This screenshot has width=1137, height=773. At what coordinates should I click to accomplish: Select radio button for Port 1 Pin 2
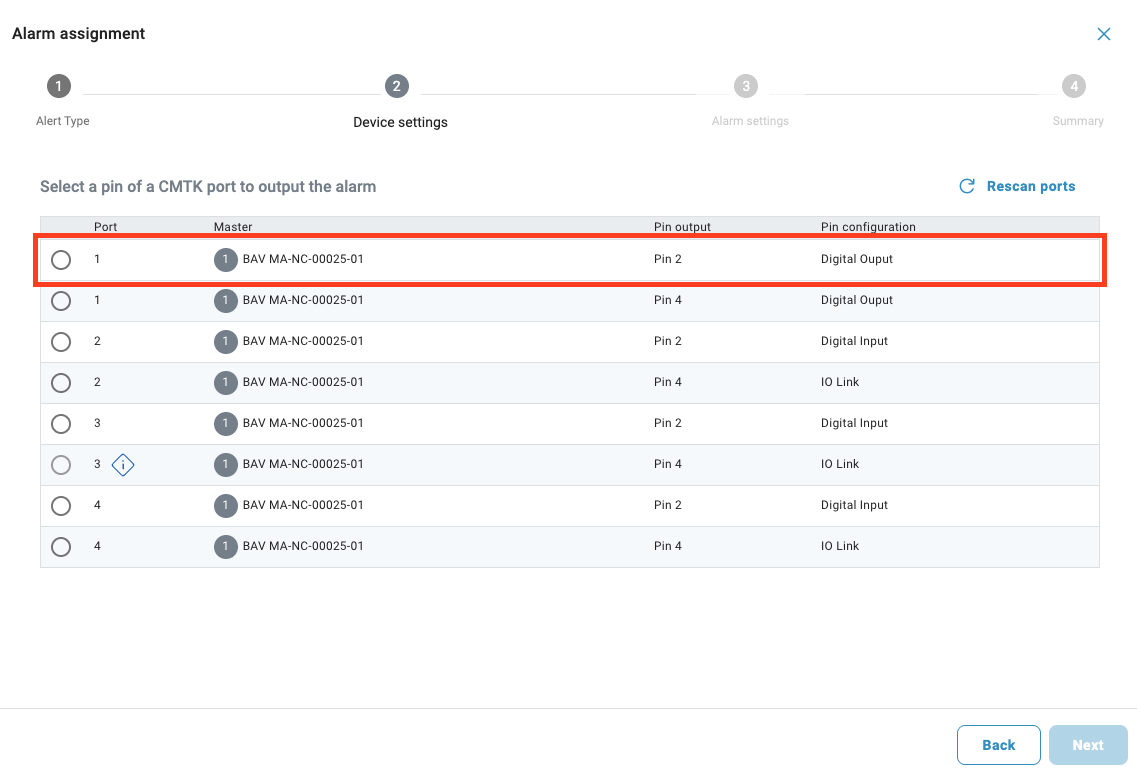[x=61, y=260]
